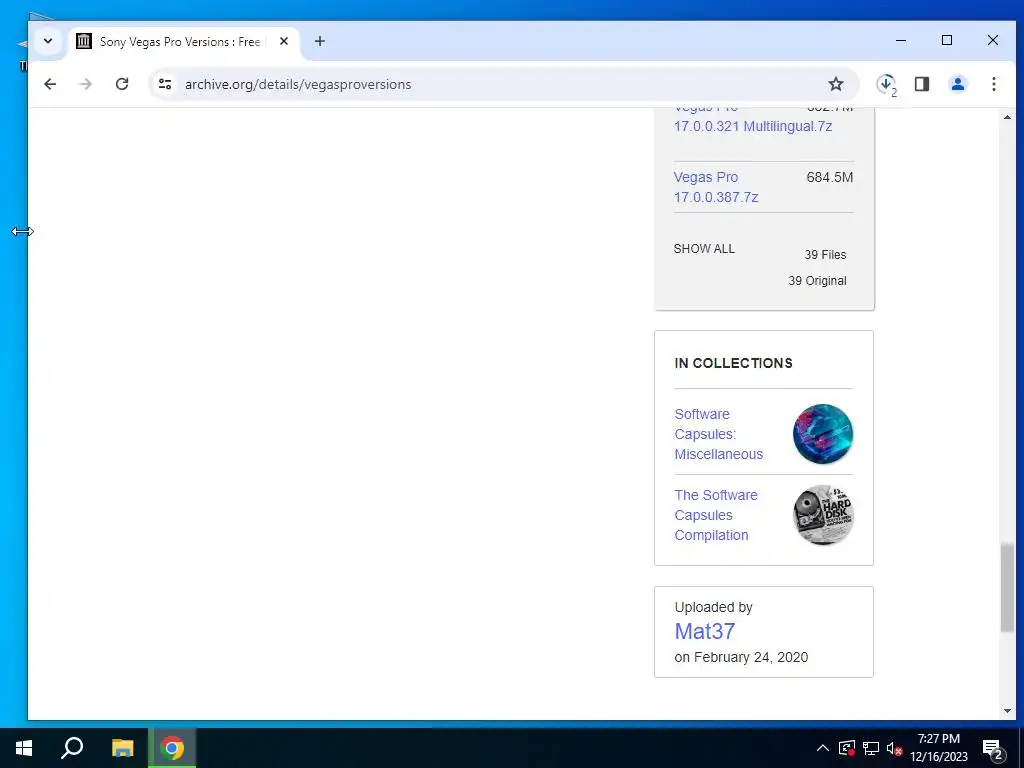Click the Hard Disk compilation thumbnail
Image resolution: width=1024 pixels, height=768 pixels.
(823, 515)
